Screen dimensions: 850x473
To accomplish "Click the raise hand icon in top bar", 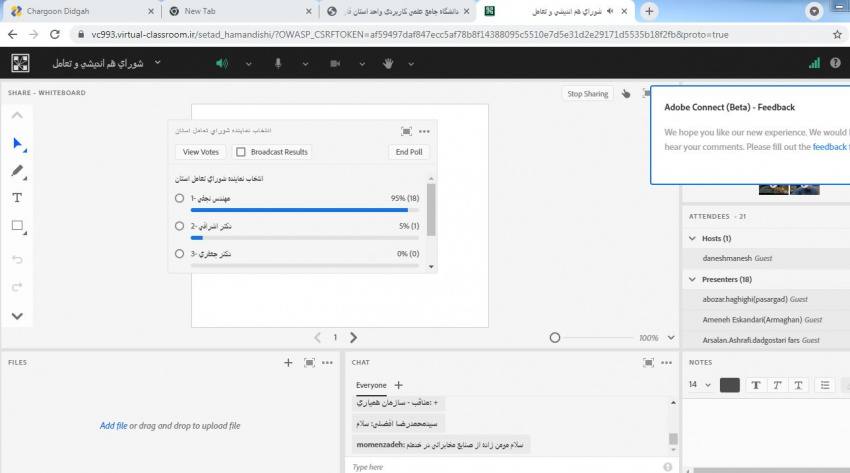I will pyautogui.click(x=390, y=63).
